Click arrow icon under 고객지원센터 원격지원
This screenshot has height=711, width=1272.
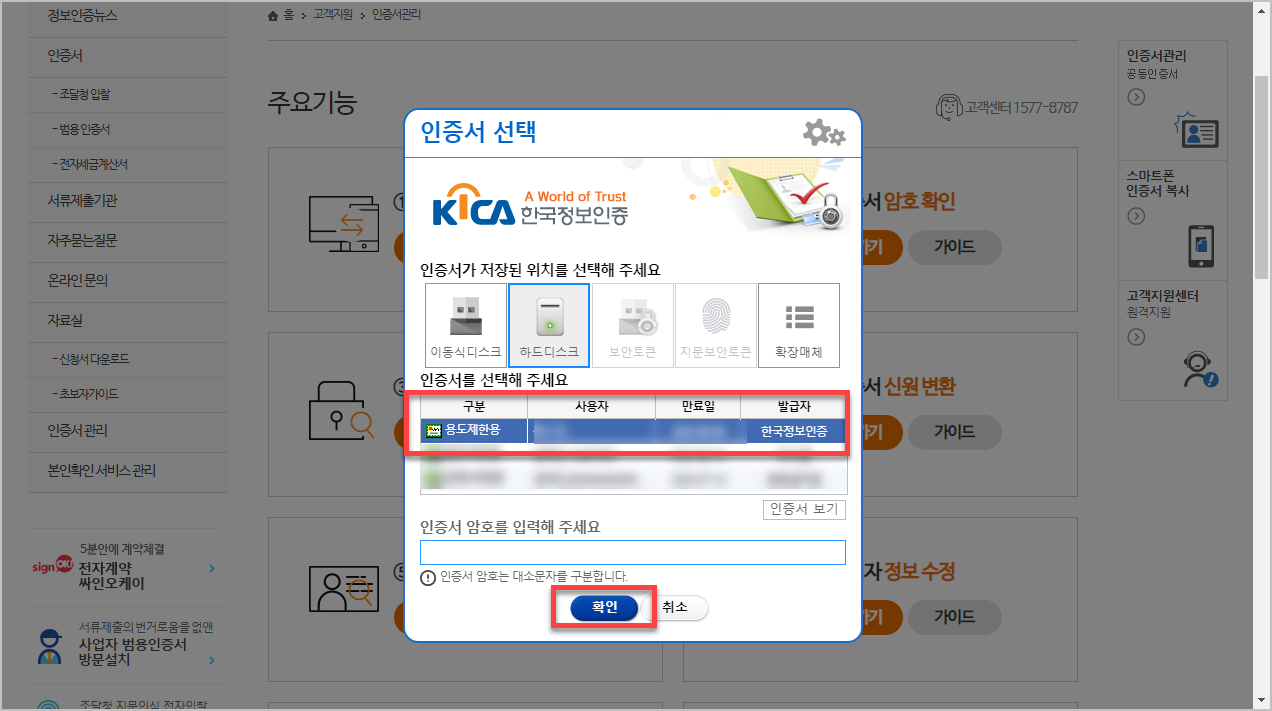pos(1136,337)
